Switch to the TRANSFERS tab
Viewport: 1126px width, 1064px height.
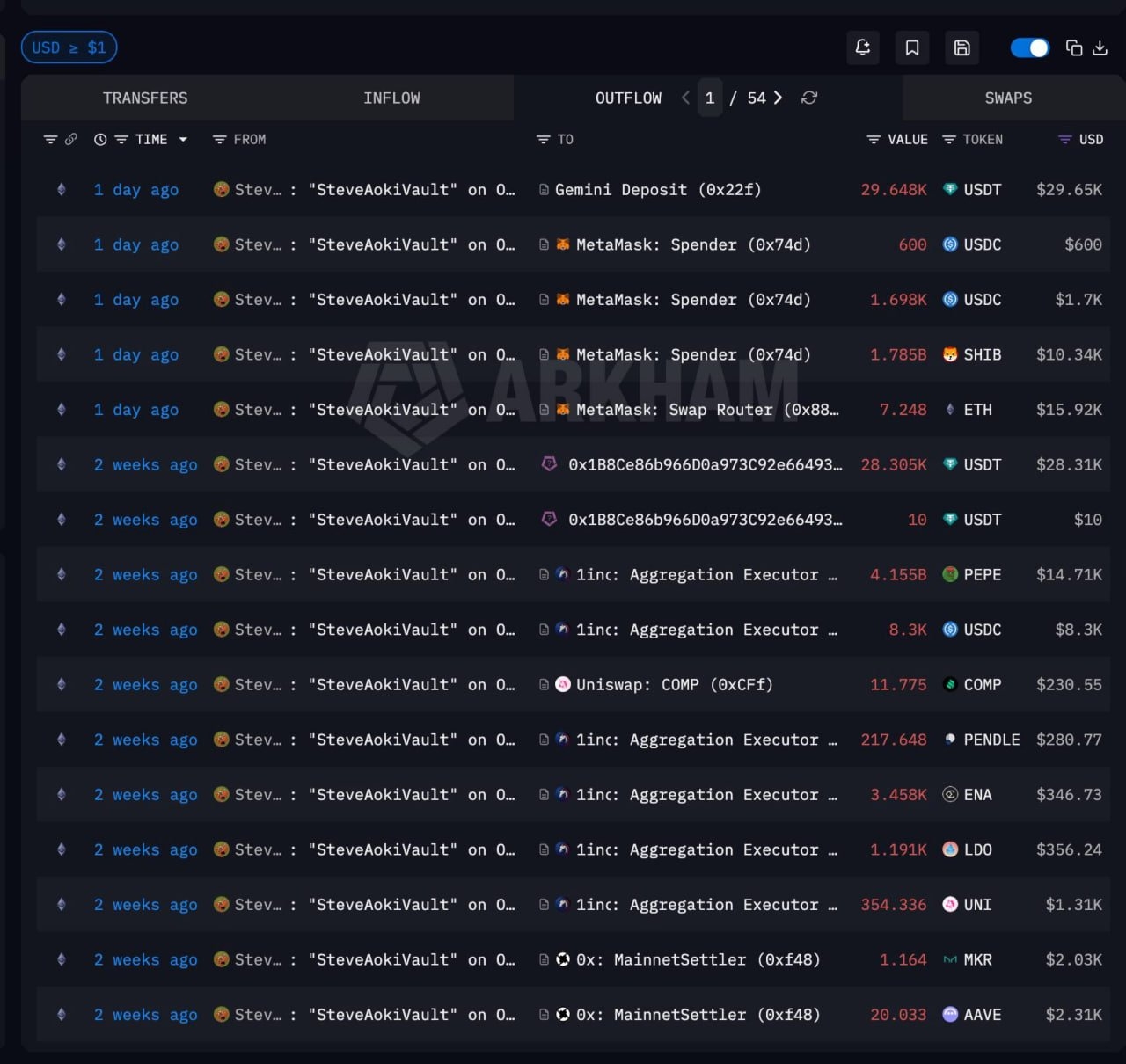(x=145, y=98)
